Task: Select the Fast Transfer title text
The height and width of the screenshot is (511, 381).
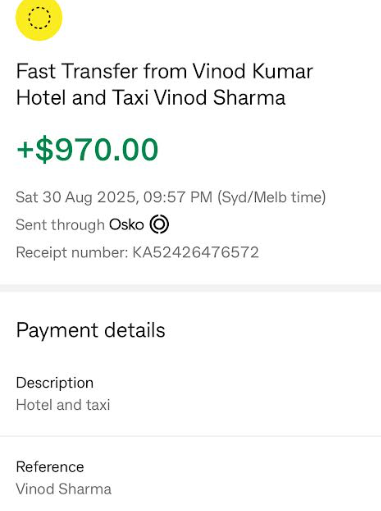Action: [x=165, y=84]
